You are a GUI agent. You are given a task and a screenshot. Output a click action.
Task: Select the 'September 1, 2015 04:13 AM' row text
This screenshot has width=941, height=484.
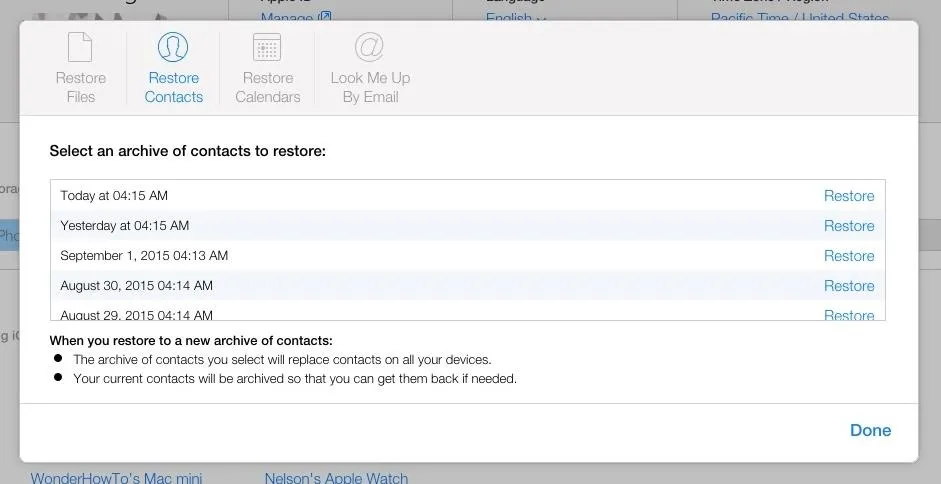144,256
